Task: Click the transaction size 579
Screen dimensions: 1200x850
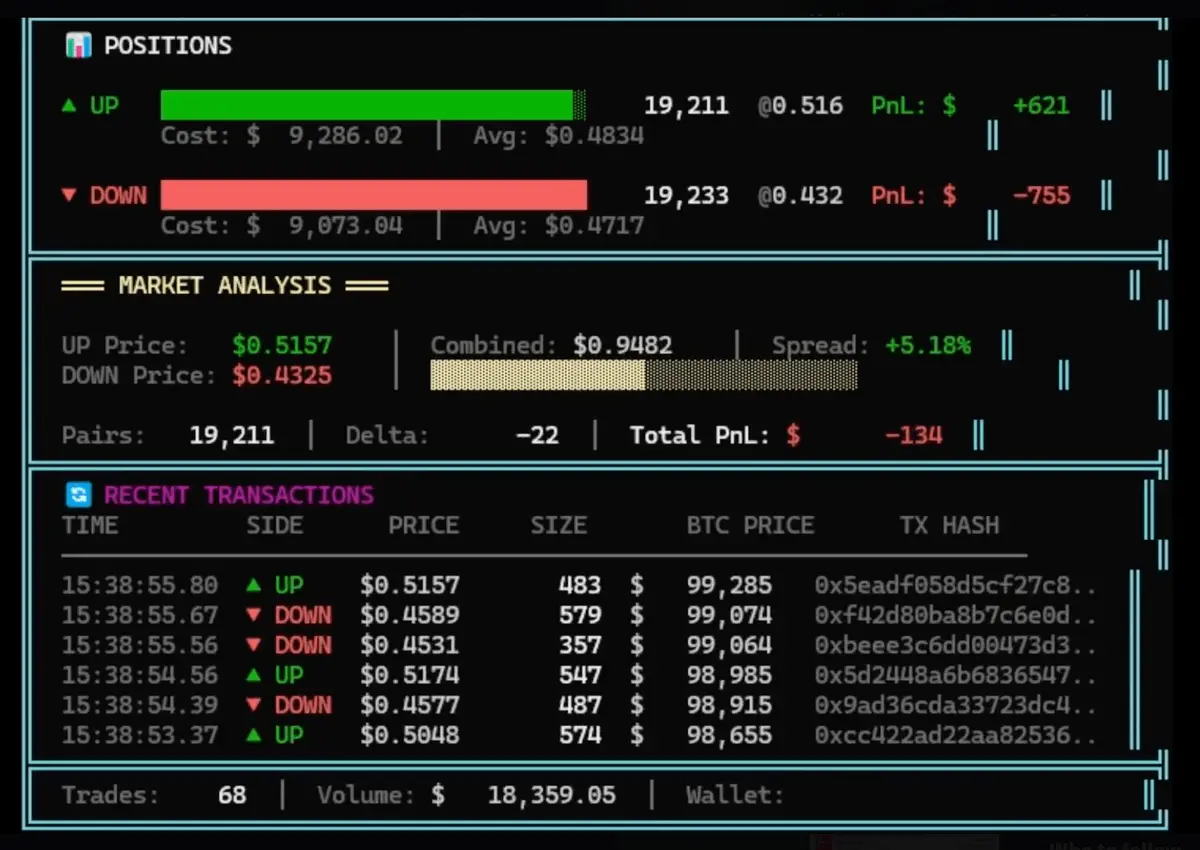Action: coord(580,615)
